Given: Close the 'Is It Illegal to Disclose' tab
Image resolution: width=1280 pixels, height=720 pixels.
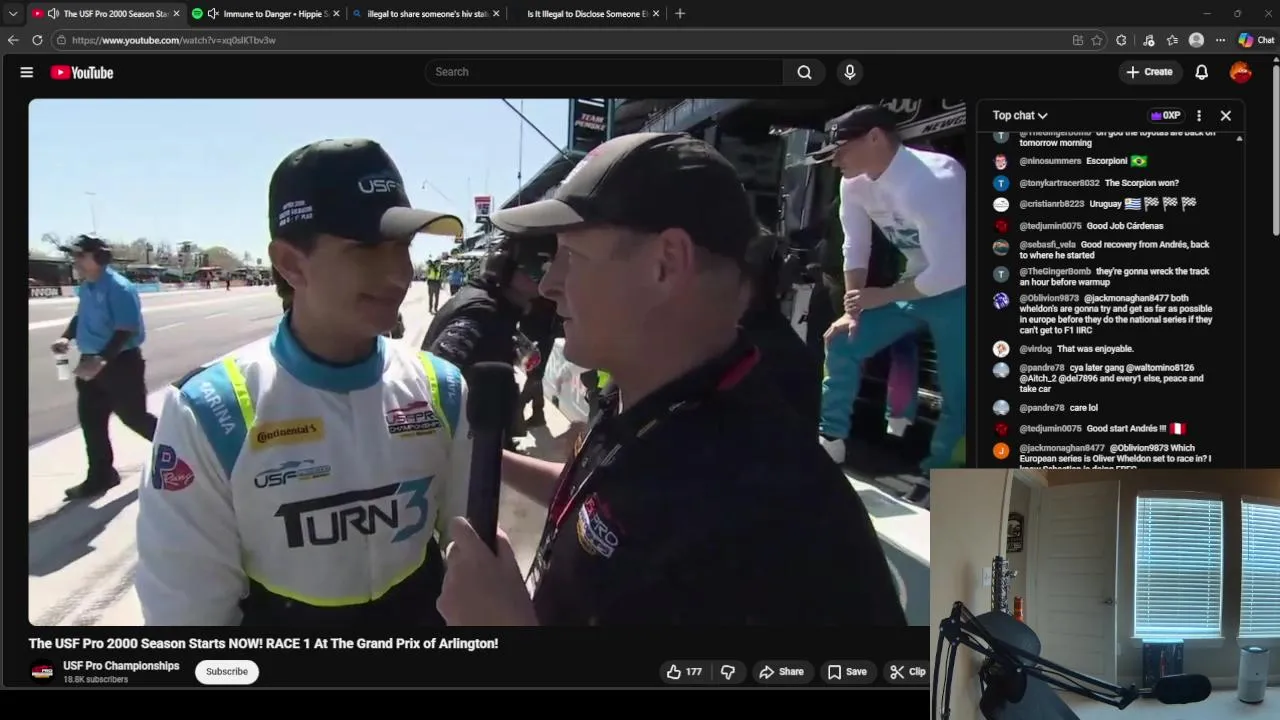Looking at the screenshot, I should (x=656, y=14).
